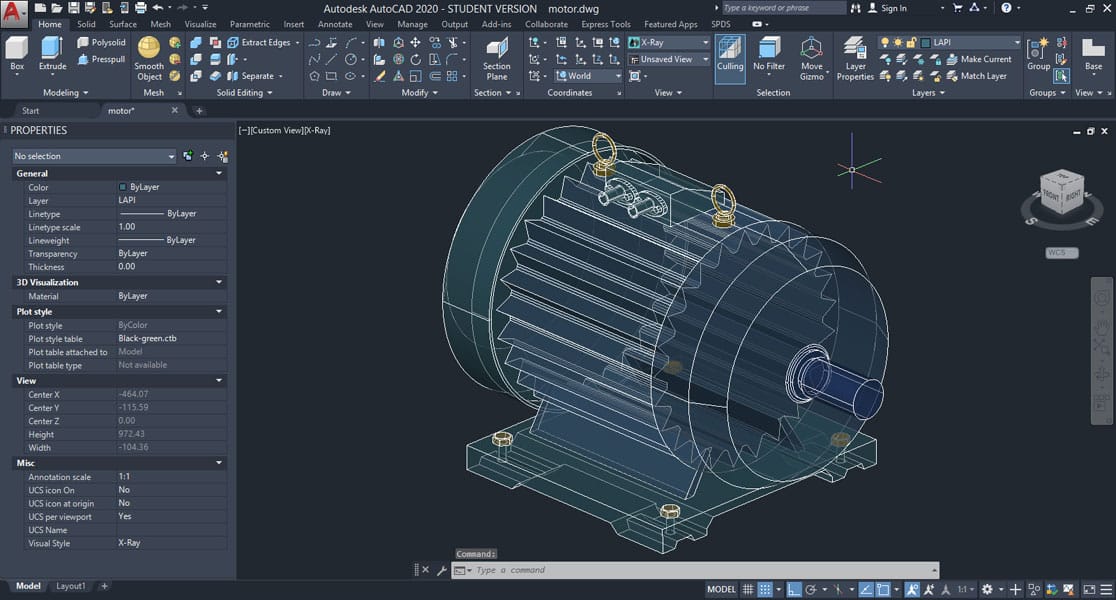Select the Extrude tool
Viewport: 1116px width, 600px height.
(x=52, y=55)
